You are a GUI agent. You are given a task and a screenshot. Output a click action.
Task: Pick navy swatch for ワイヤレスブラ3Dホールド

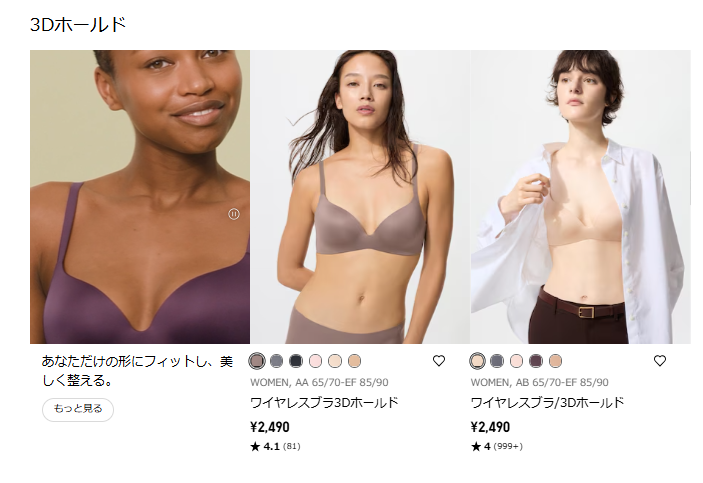(296, 361)
